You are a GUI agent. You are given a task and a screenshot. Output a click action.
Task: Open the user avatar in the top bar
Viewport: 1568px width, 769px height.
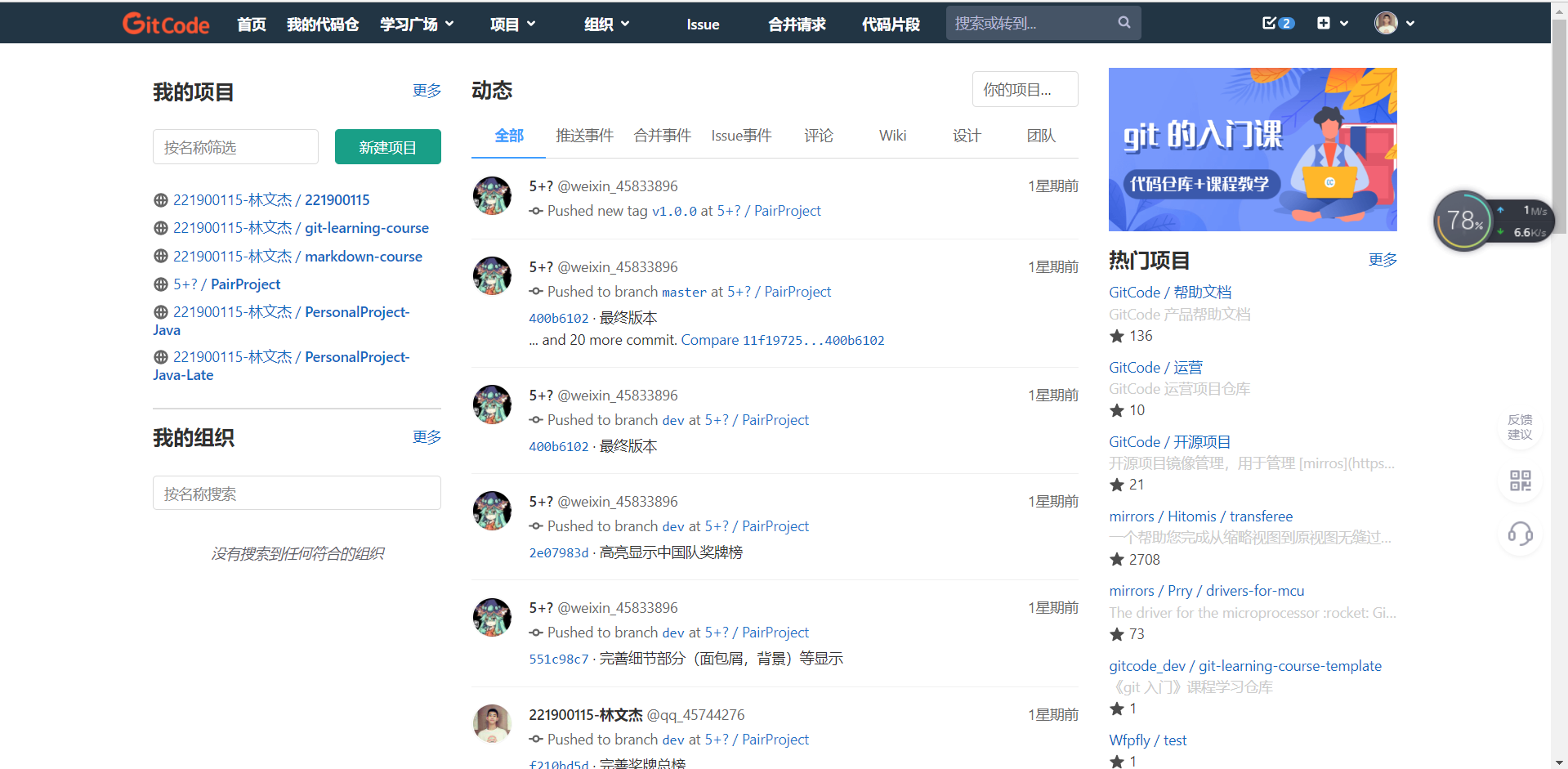(x=1386, y=23)
